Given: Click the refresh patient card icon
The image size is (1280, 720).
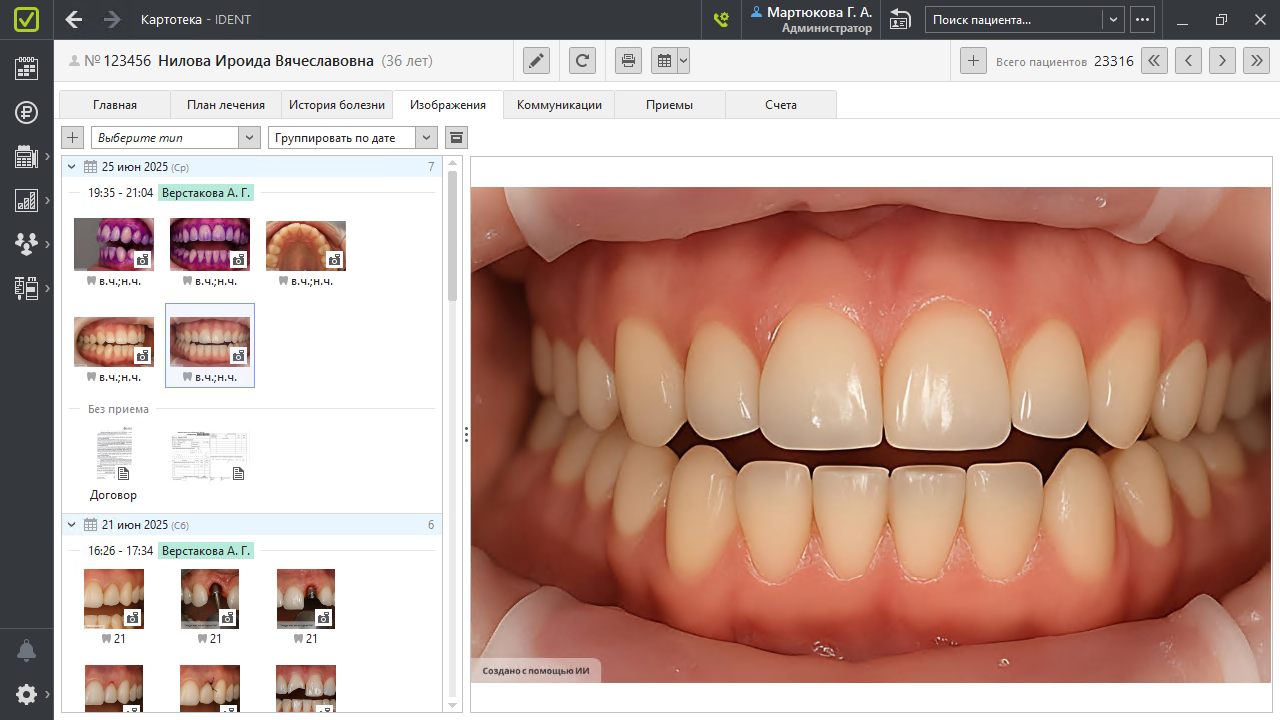Looking at the screenshot, I should 582,61.
